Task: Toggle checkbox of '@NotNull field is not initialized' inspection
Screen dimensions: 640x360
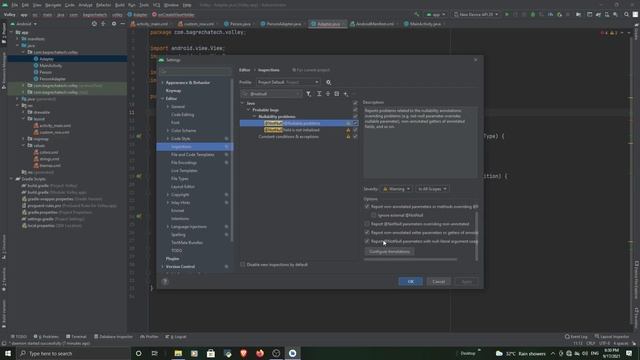Action: (355, 130)
